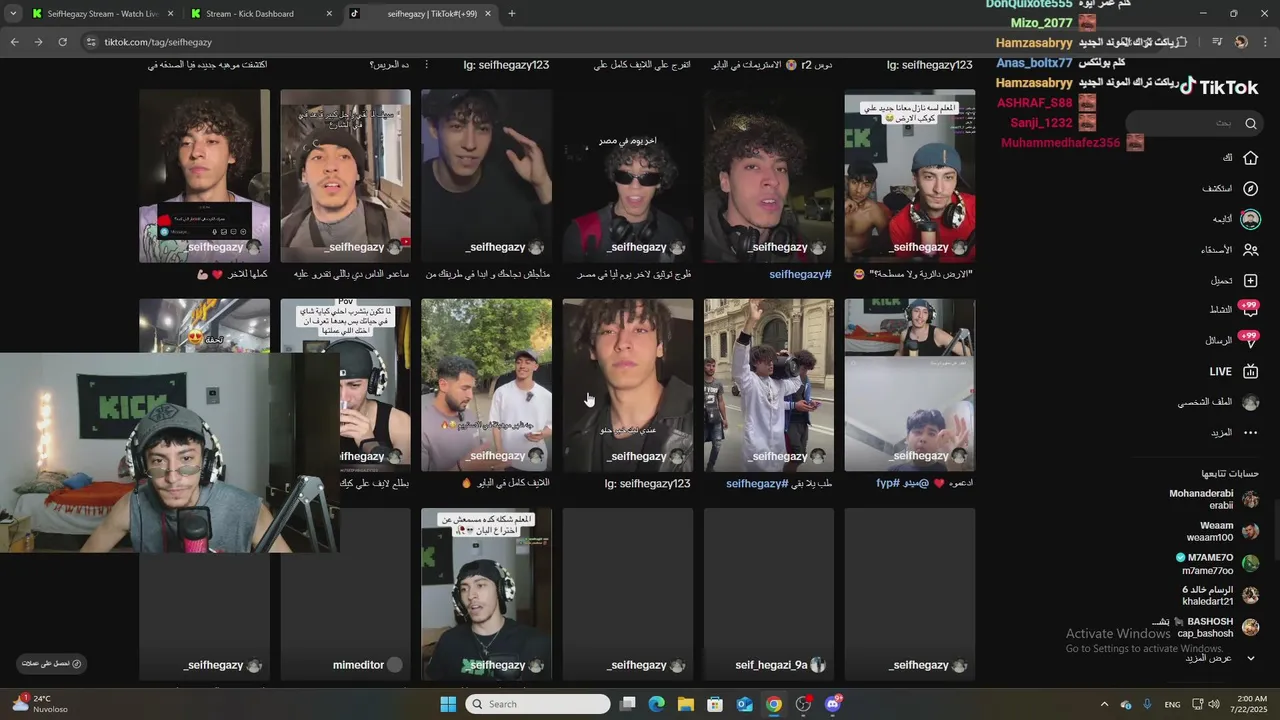Open the video thumbnail mentioning 'اختراع اليابان'
The height and width of the screenshot is (720, 1280).
click(486, 594)
